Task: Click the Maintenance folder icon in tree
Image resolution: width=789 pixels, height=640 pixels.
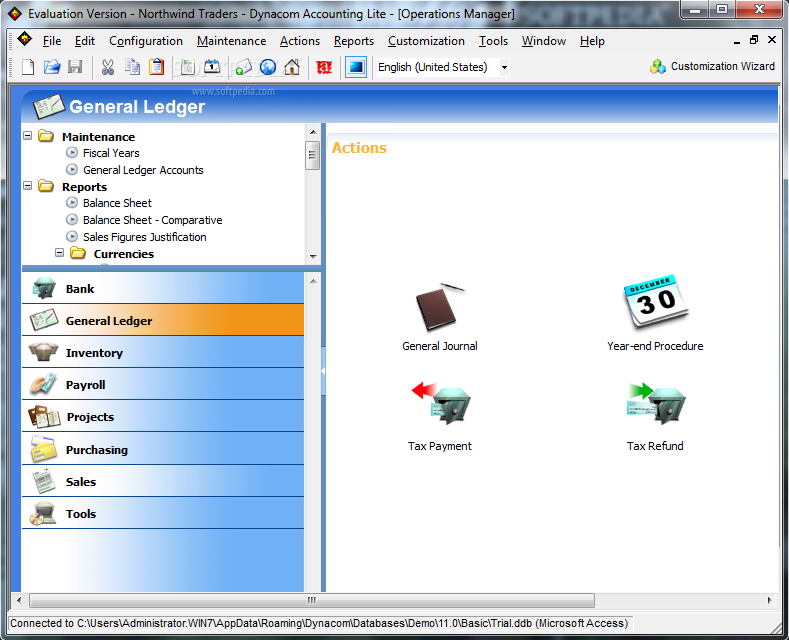Action: pyautogui.click(x=46, y=136)
